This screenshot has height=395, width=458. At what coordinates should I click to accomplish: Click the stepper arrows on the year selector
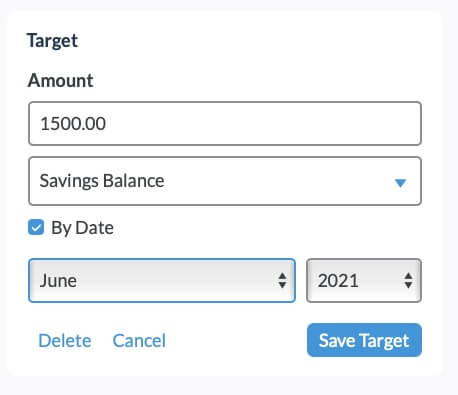coord(408,280)
